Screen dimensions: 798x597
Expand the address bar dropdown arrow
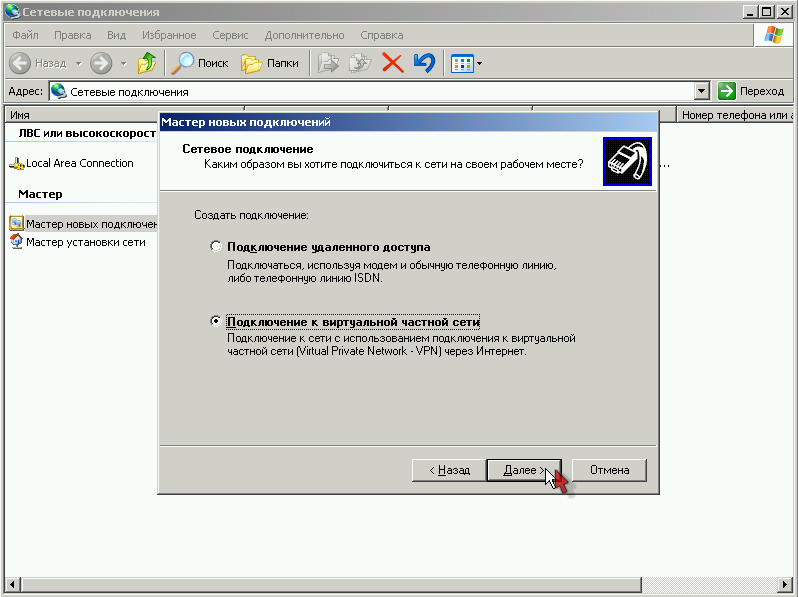click(x=701, y=91)
